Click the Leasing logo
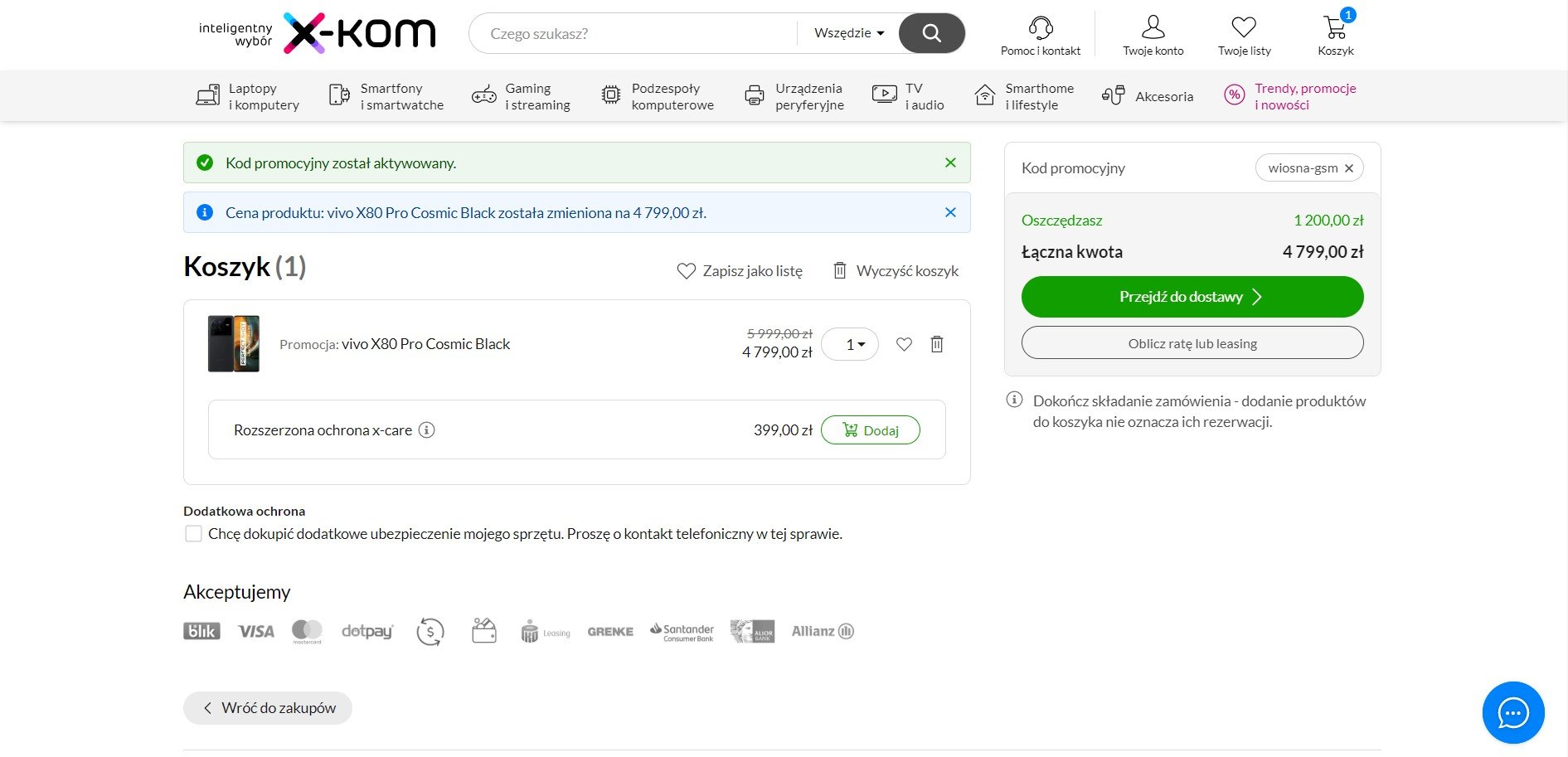This screenshot has width=1568, height=757. [x=546, y=632]
